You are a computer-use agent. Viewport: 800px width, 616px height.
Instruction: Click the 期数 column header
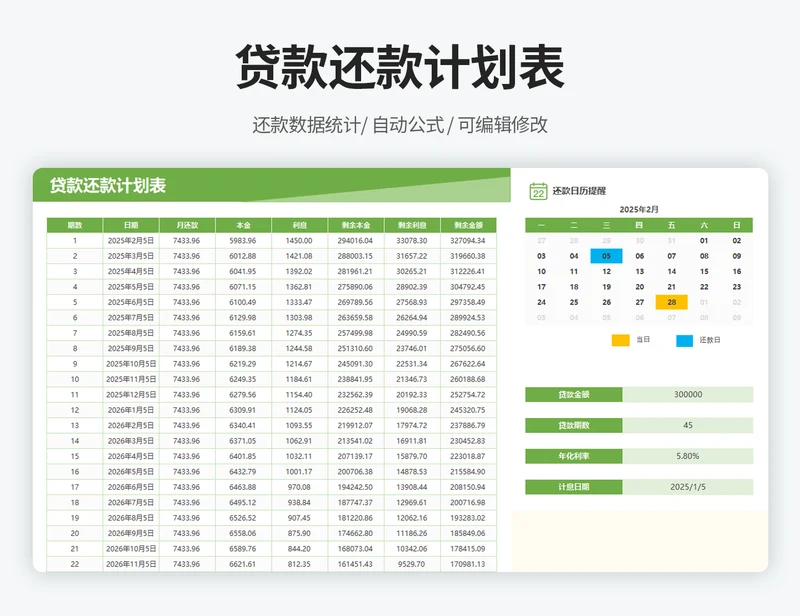(75, 225)
